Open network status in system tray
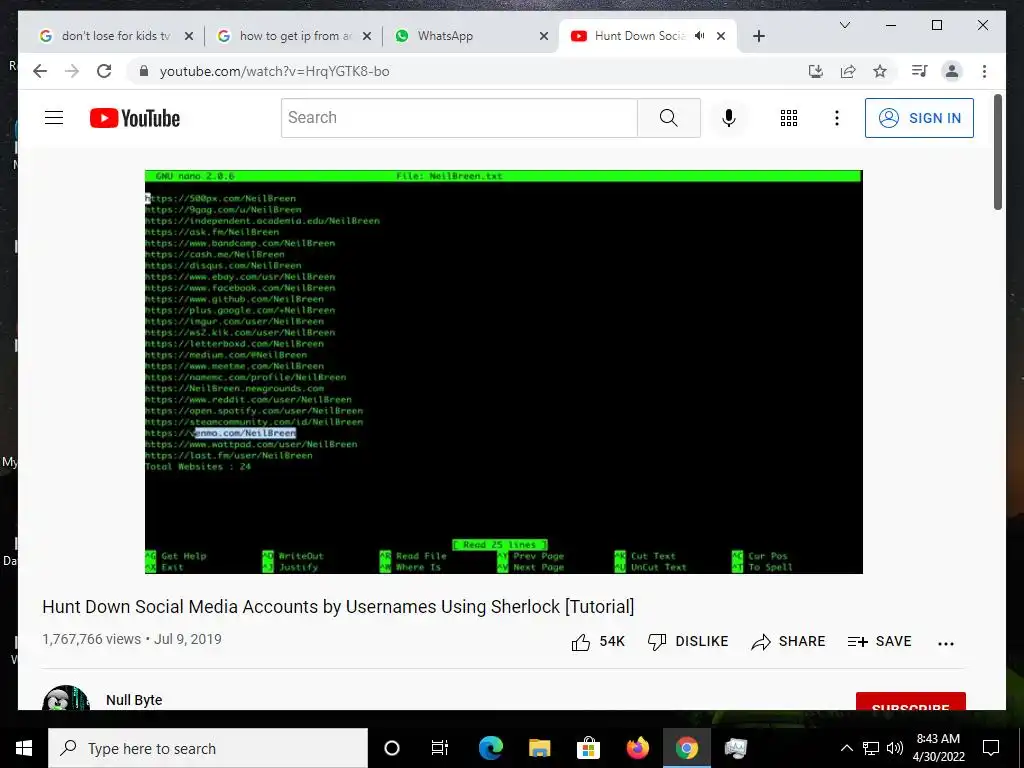The height and width of the screenshot is (768, 1024). (871, 748)
